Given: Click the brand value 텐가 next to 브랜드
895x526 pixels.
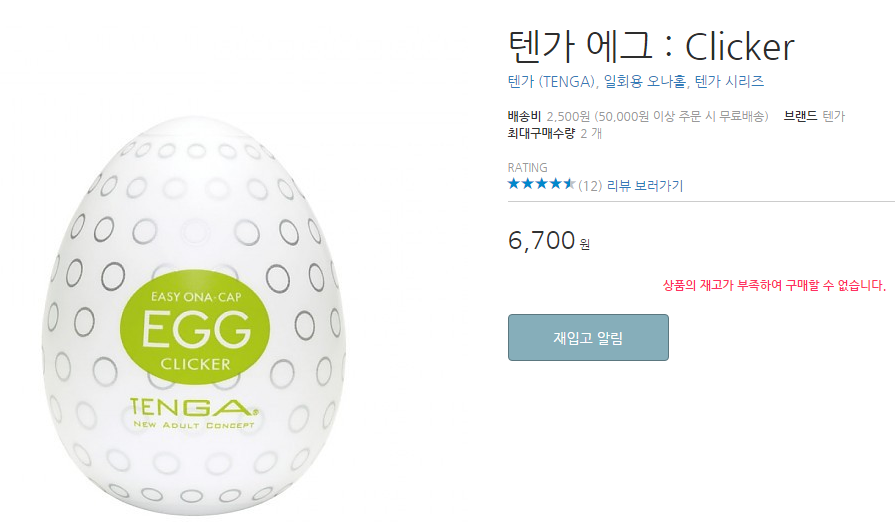Looking at the screenshot, I should click(833, 116).
